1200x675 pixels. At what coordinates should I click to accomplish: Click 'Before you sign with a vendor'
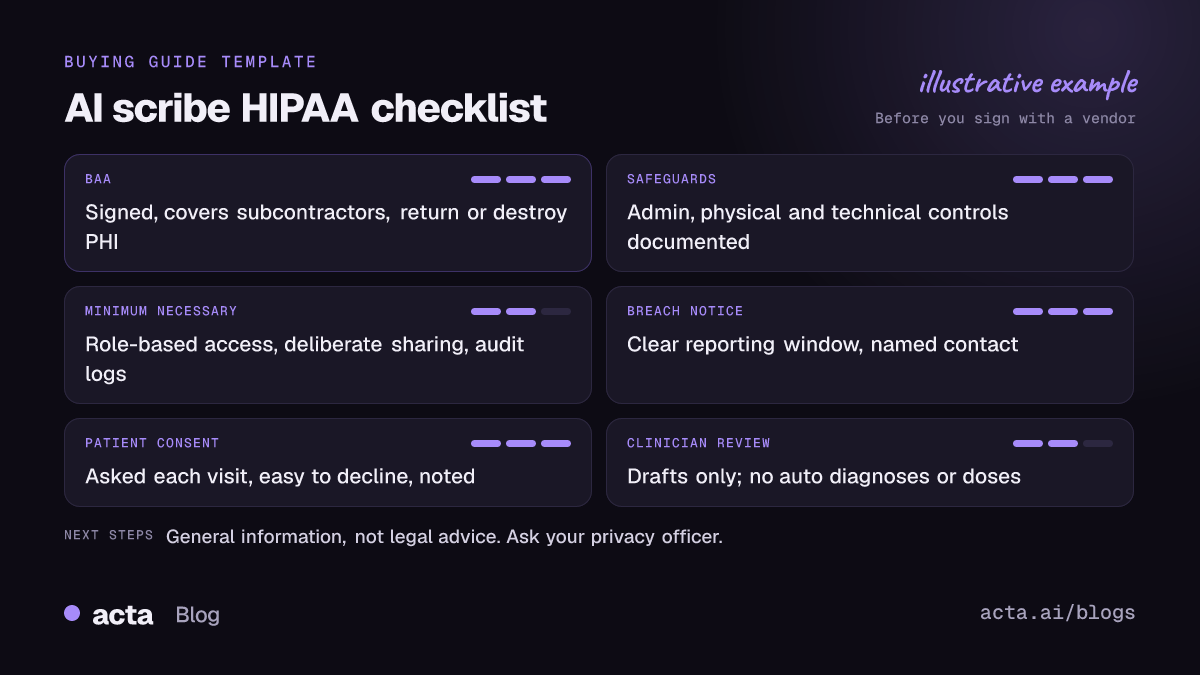pos(1005,119)
